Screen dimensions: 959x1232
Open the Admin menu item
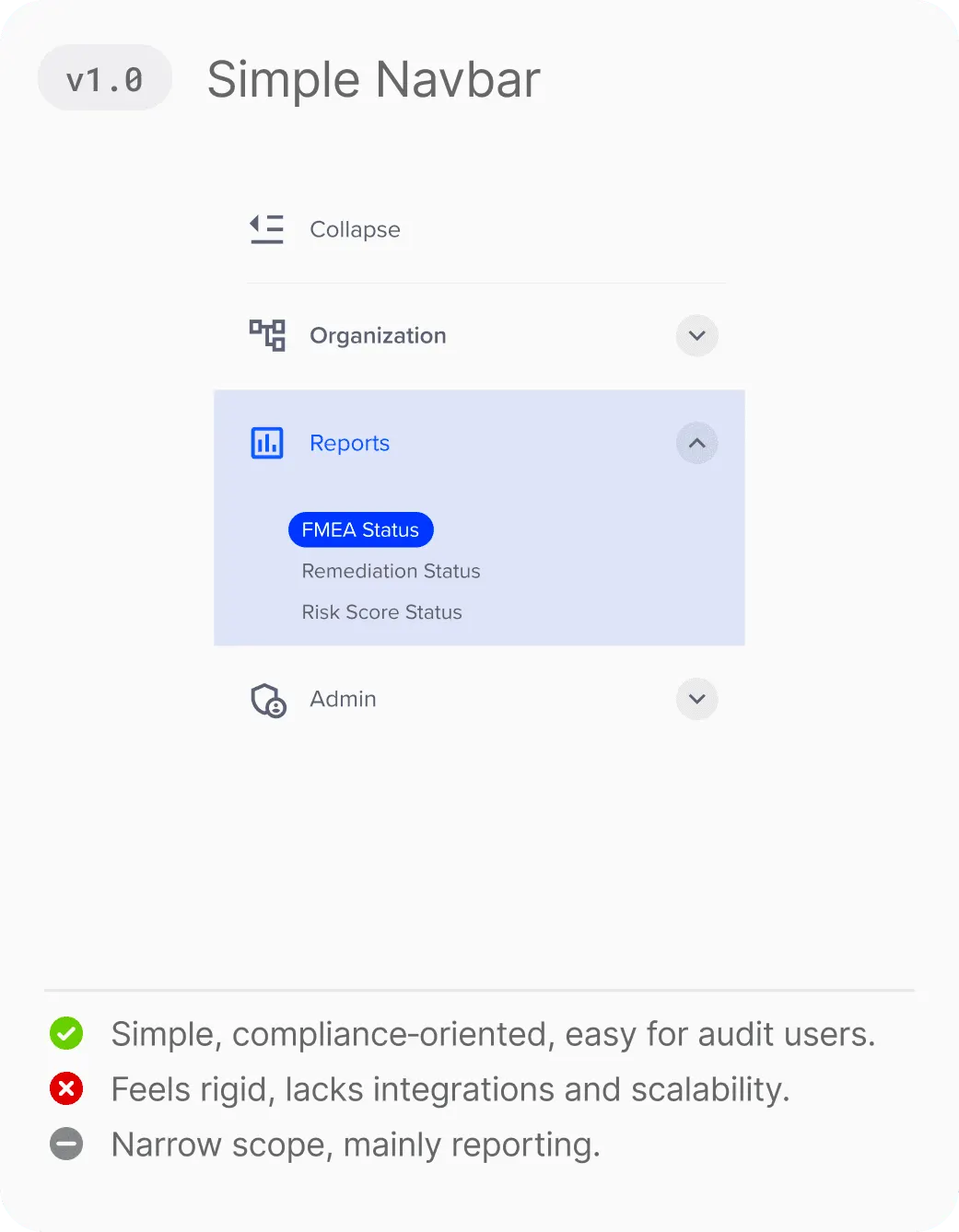tap(343, 699)
